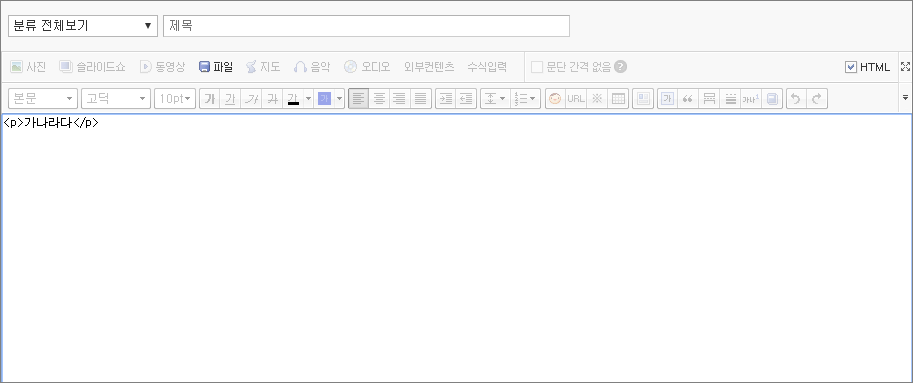Open the line spacing dropdown

495,98
